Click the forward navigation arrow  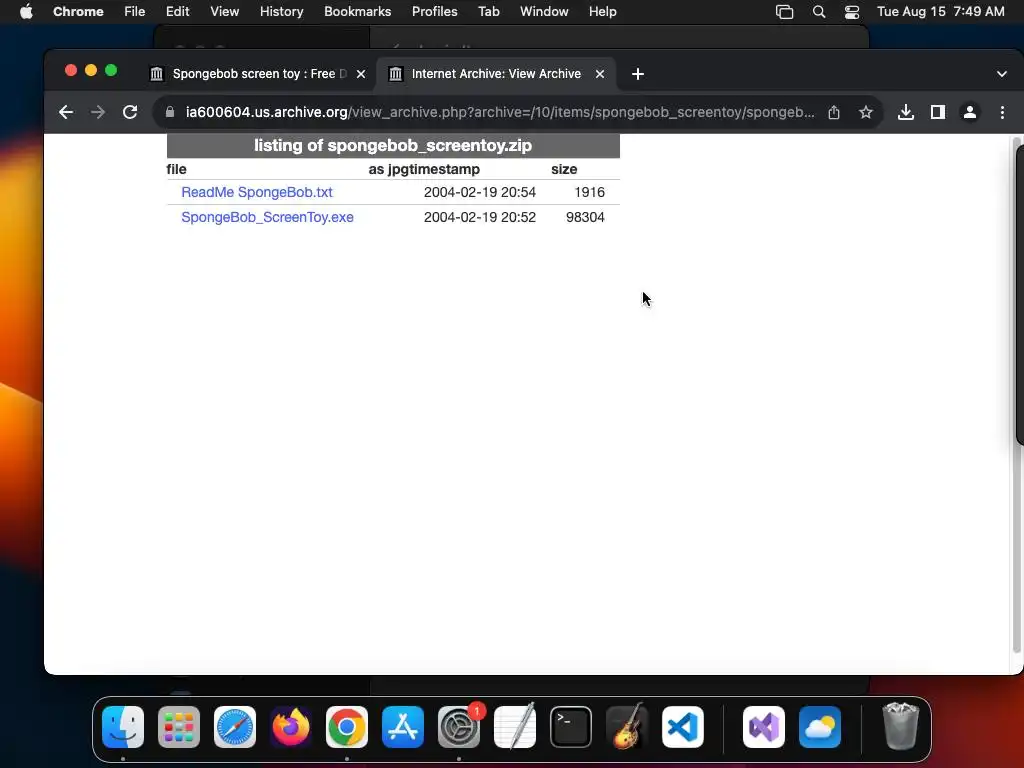tap(98, 112)
